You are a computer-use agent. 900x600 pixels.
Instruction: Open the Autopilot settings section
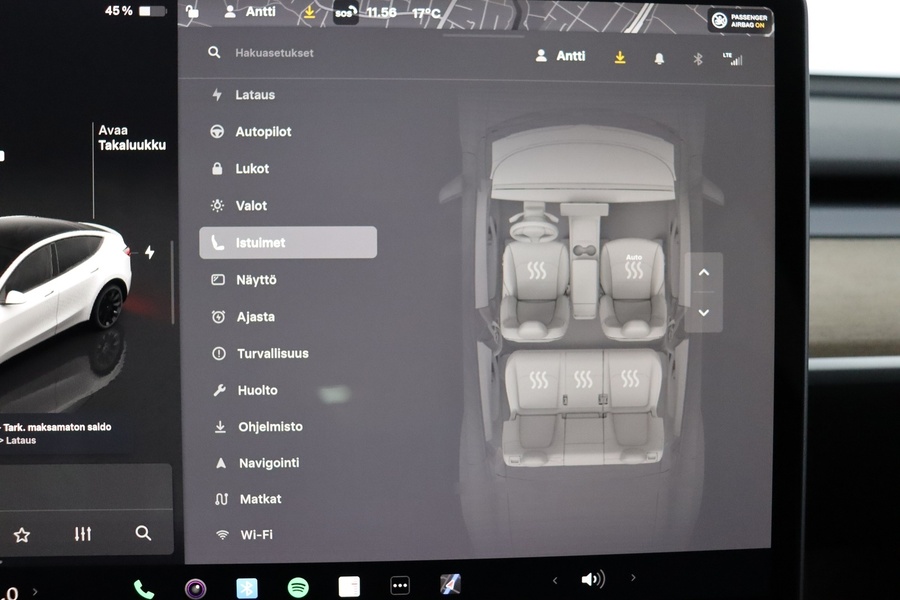262,131
